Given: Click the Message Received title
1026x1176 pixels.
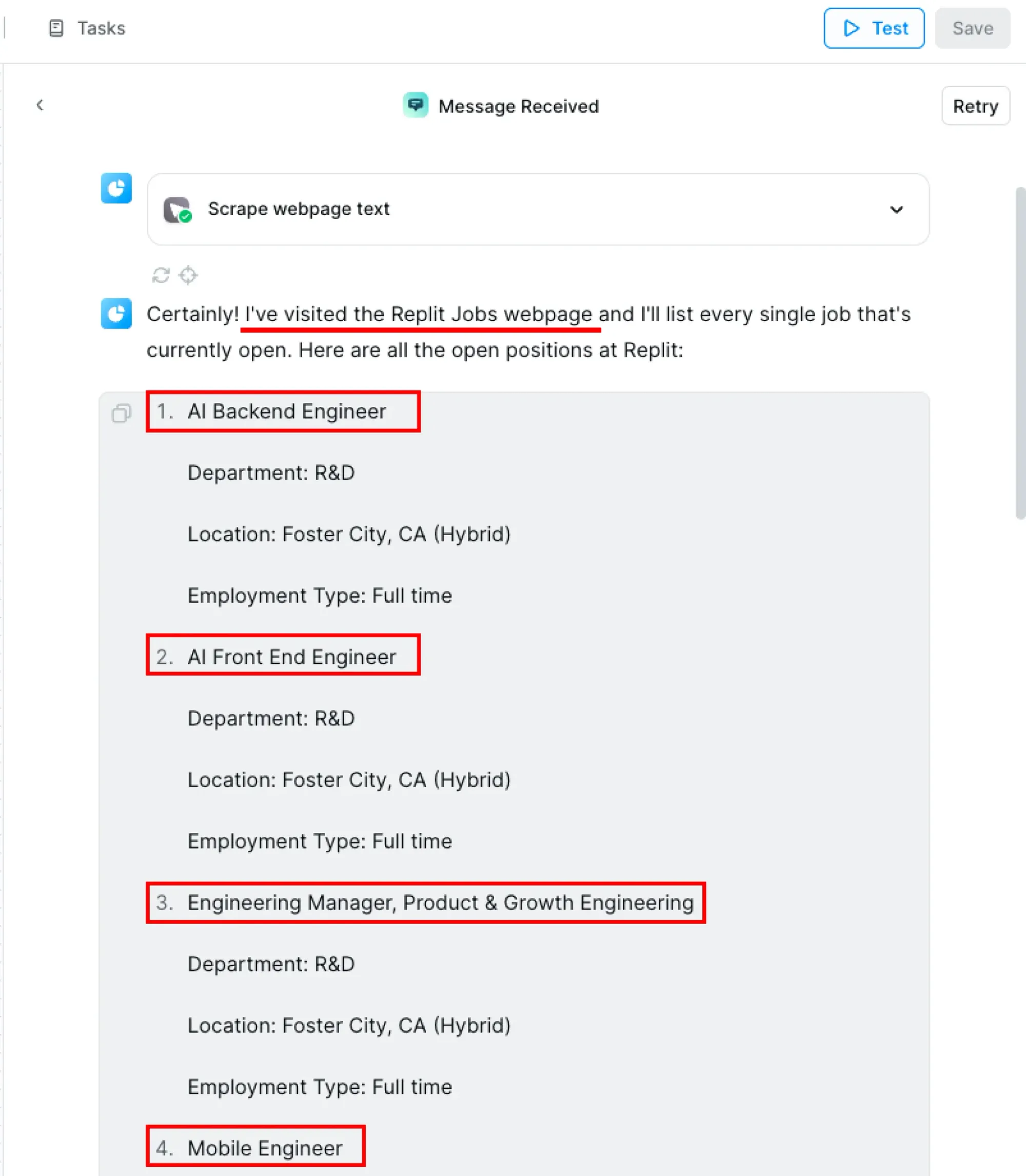Looking at the screenshot, I should point(518,107).
